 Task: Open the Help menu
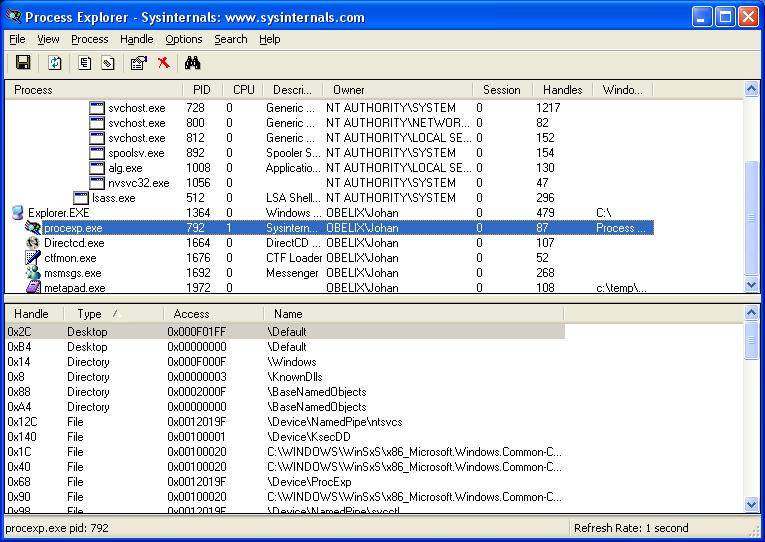(x=269, y=39)
